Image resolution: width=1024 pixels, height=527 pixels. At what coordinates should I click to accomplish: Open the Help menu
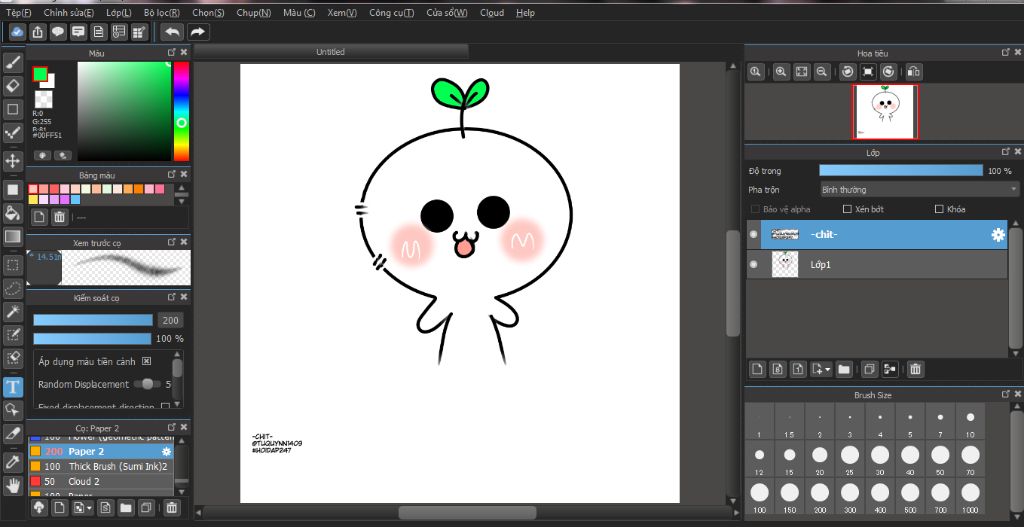(525, 12)
